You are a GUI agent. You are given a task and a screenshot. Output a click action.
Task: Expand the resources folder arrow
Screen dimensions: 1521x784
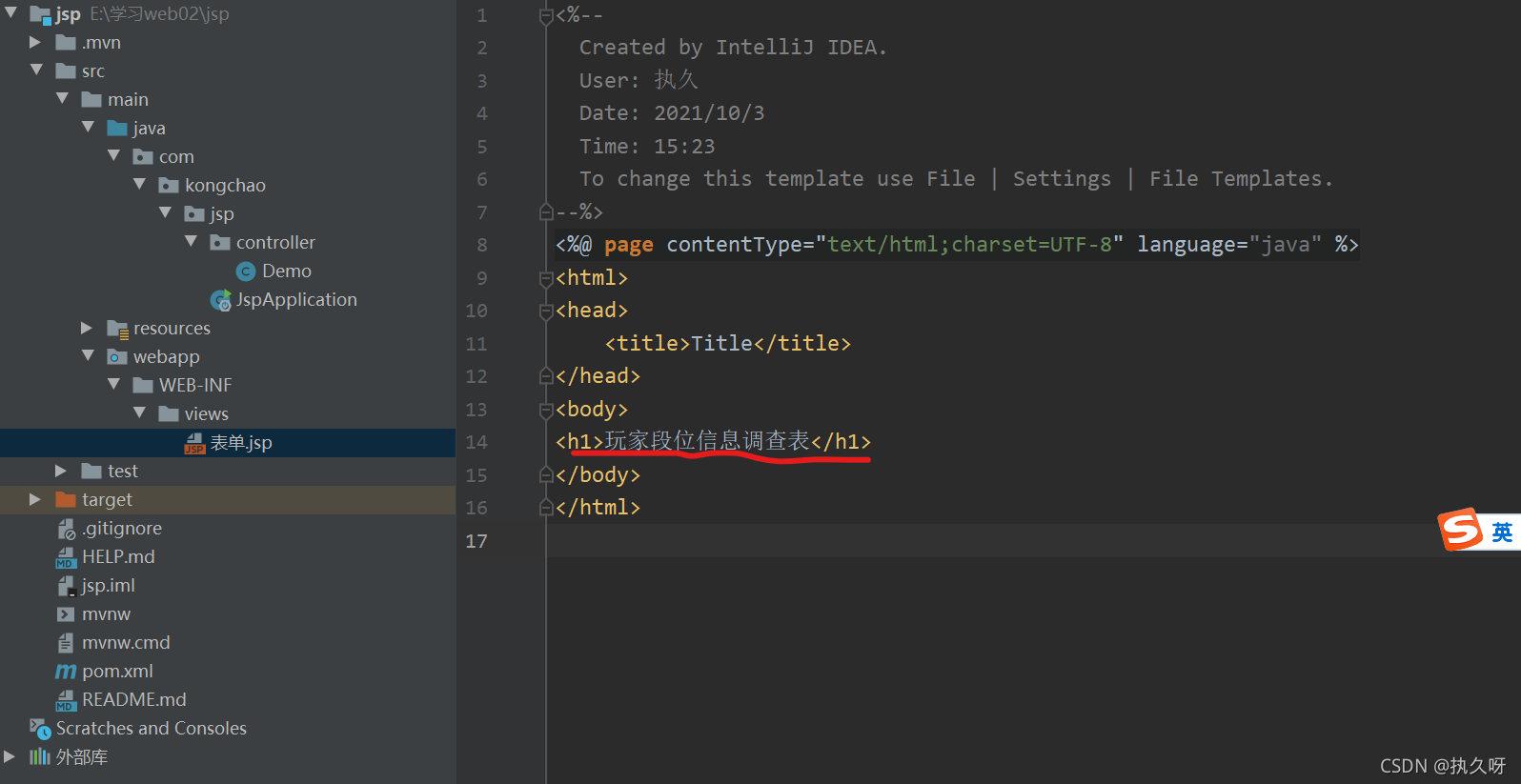coord(87,329)
